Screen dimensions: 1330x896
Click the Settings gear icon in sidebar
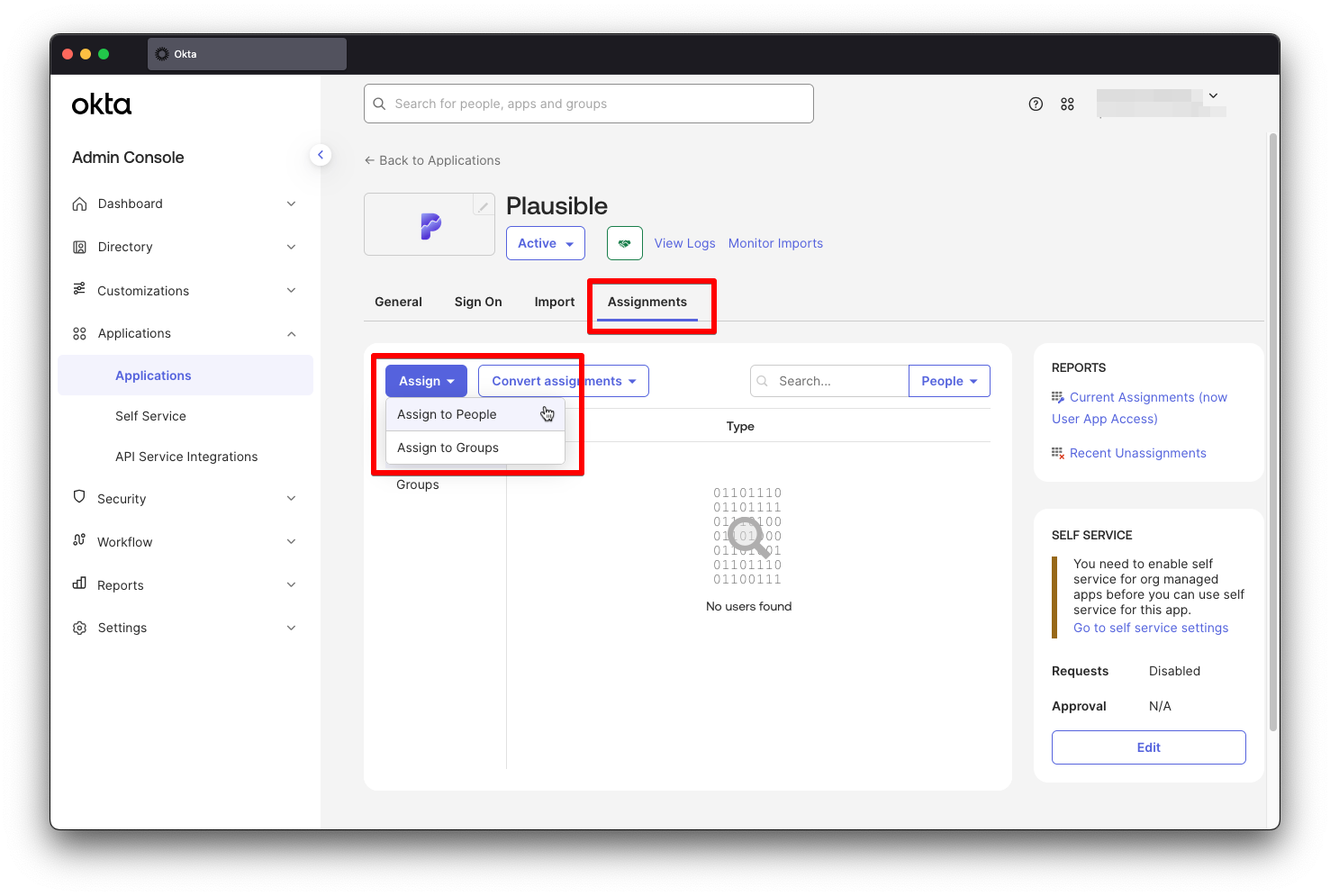[79, 628]
